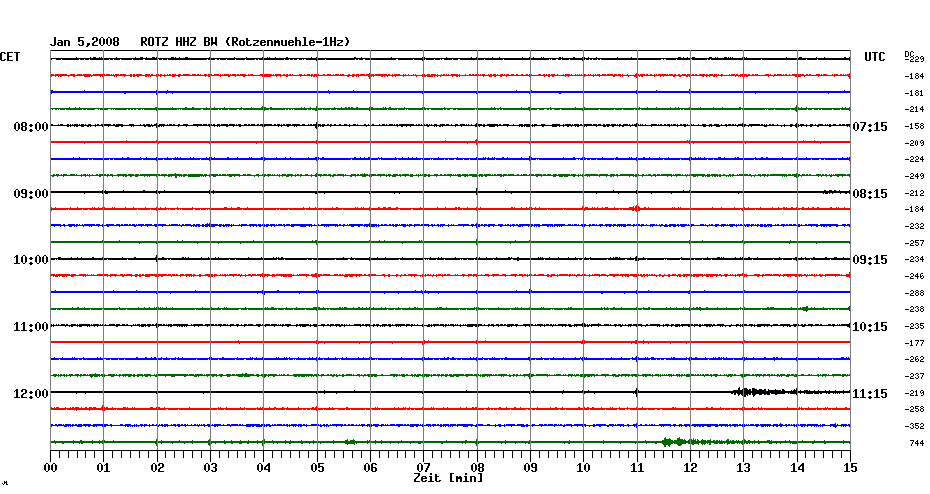Select DC offset value '-249'
Viewport: 930px width, 494px height.
(x=915, y=176)
